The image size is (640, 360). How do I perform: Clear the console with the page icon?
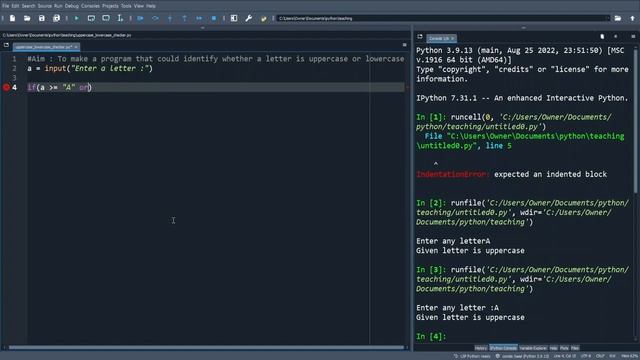point(602,37)
